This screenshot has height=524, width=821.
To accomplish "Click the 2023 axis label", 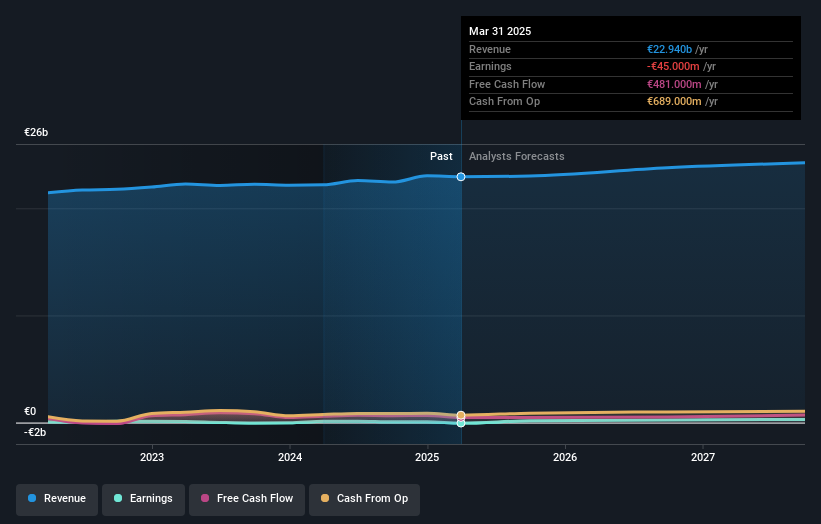I will (x=152, y=458).
